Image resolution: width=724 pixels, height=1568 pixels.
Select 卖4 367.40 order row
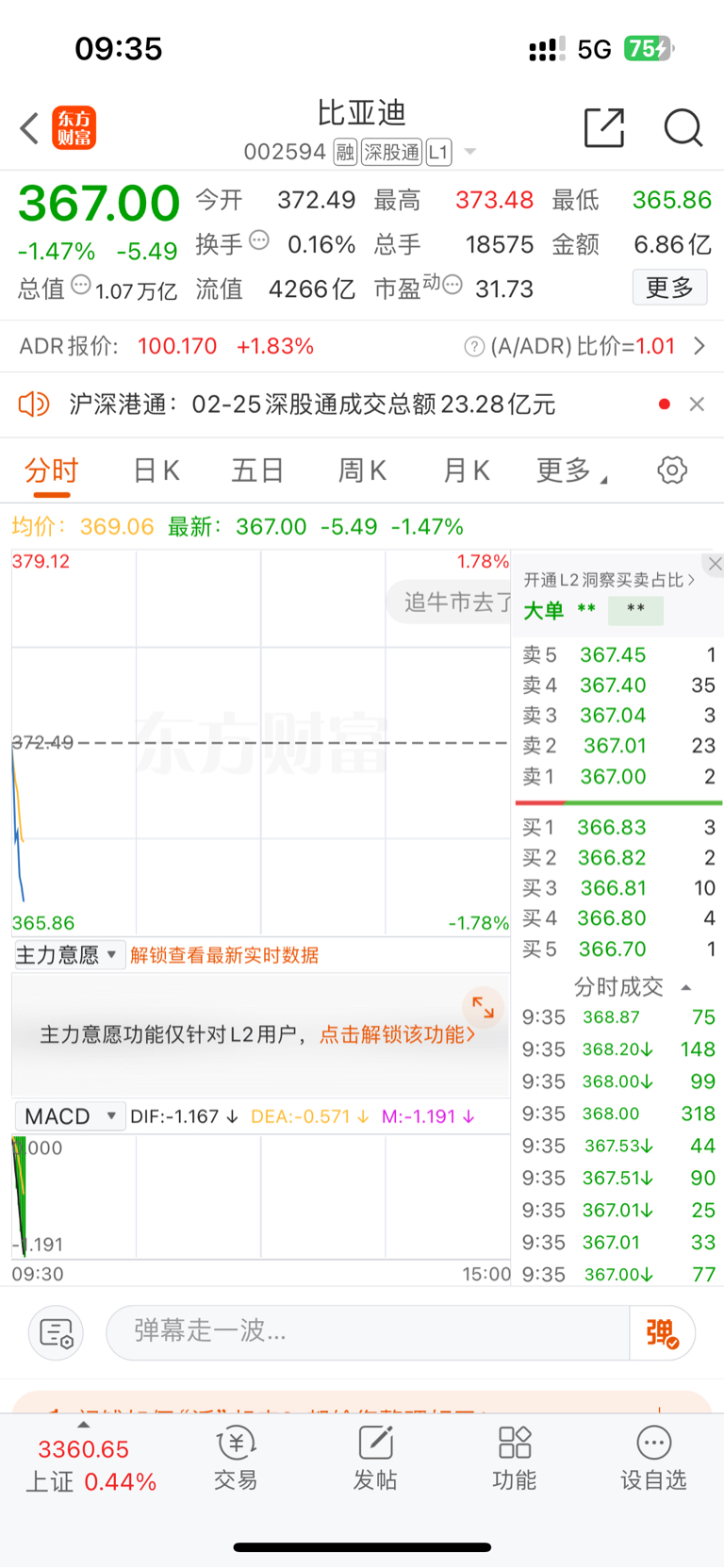618,685
